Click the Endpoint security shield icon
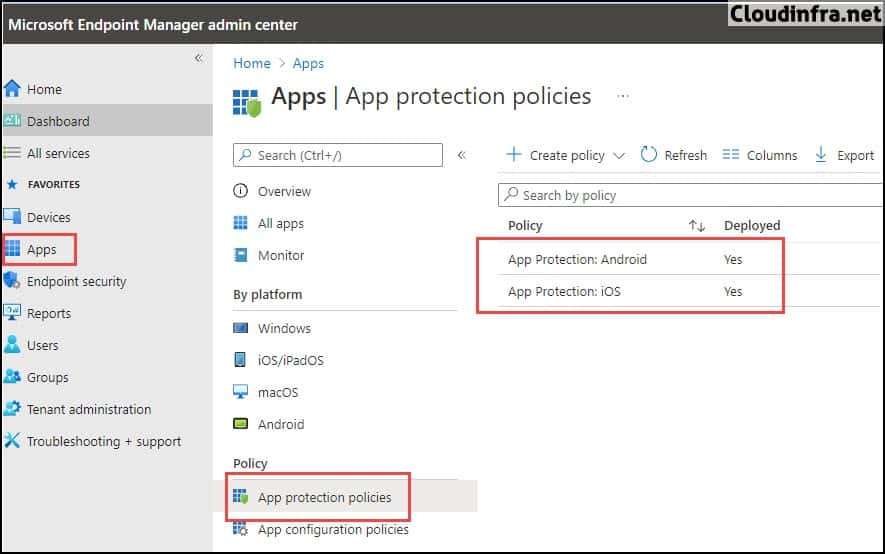 pos(12,280)
